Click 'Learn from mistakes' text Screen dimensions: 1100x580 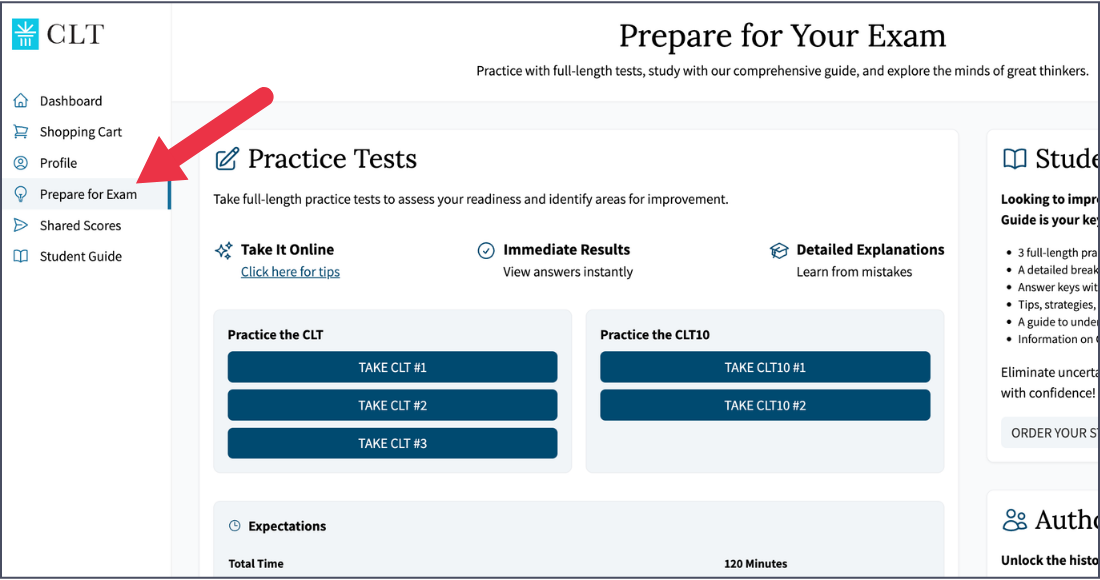854,272
